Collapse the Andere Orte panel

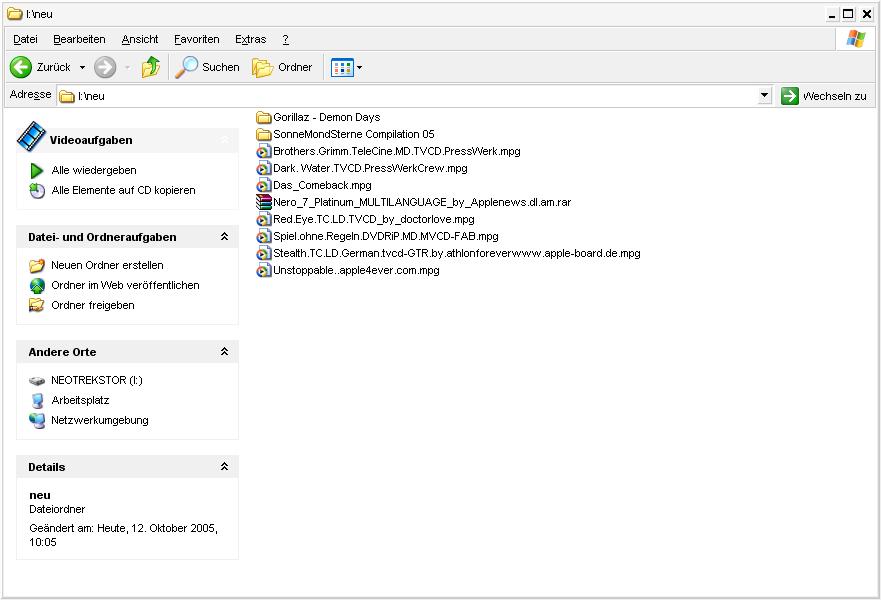click(x=224, y=352)
